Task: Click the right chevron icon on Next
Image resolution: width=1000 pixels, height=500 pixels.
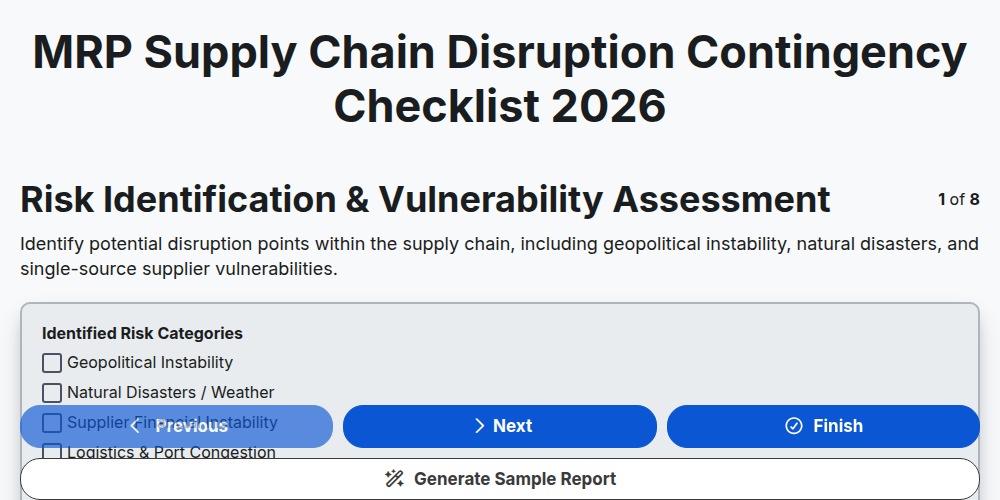Action: coord(480,426)
